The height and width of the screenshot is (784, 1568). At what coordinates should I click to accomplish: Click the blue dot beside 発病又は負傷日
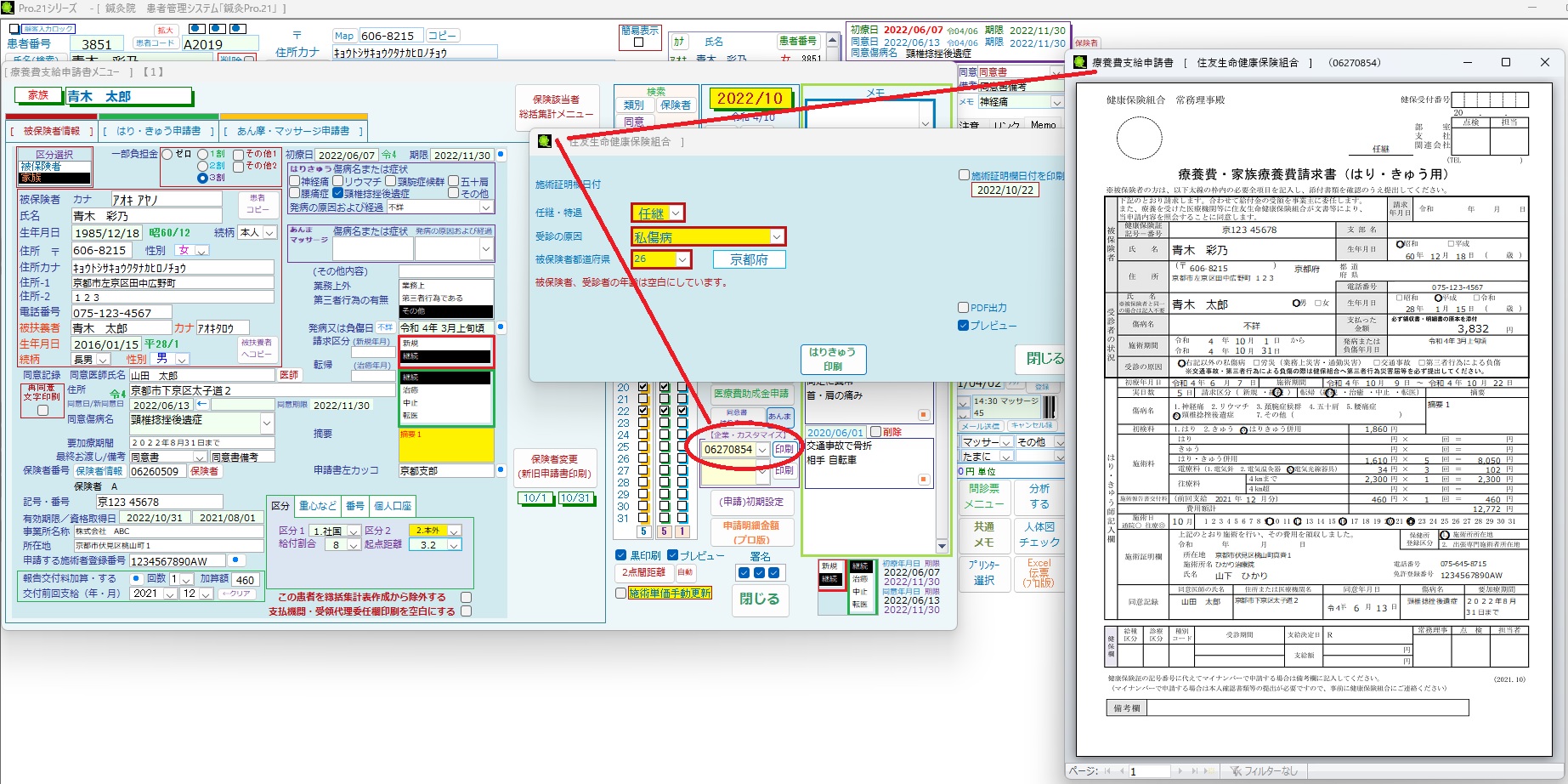[x=501, y=327]
